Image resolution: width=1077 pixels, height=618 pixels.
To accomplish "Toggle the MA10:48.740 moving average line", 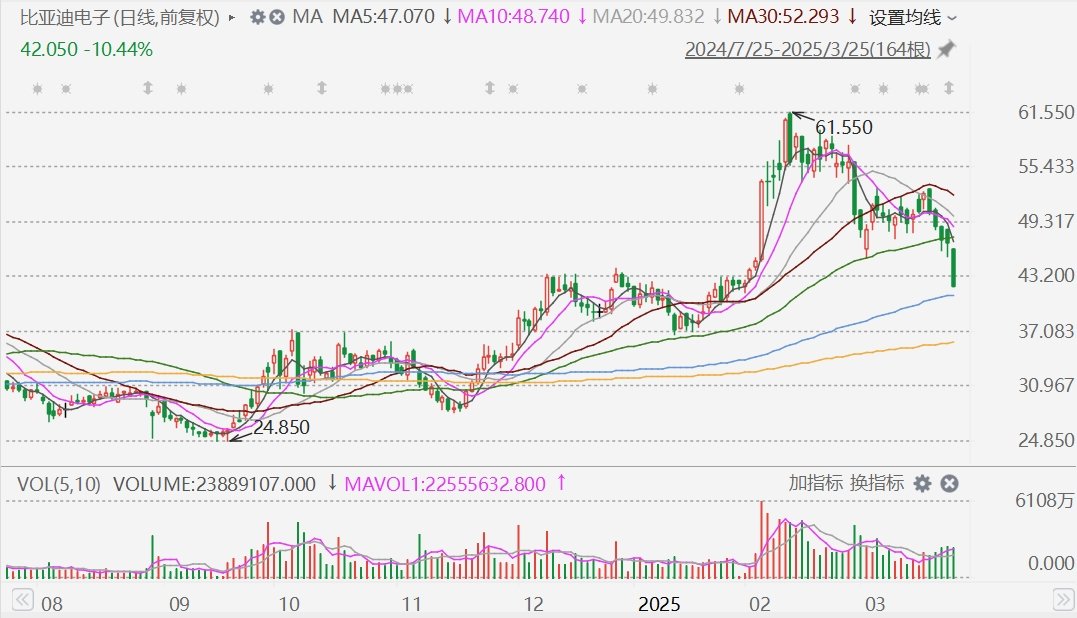I will 513,16.
